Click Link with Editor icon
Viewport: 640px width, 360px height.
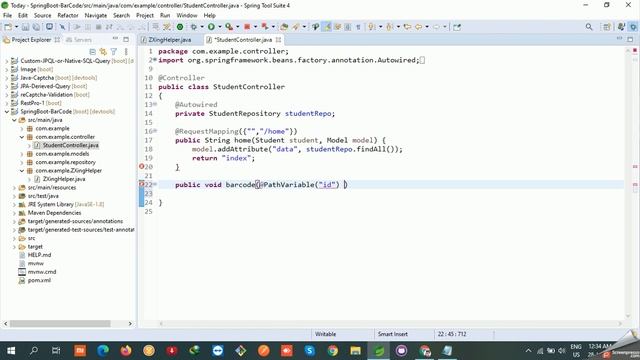pyautogui.click(x=103, y=51)
